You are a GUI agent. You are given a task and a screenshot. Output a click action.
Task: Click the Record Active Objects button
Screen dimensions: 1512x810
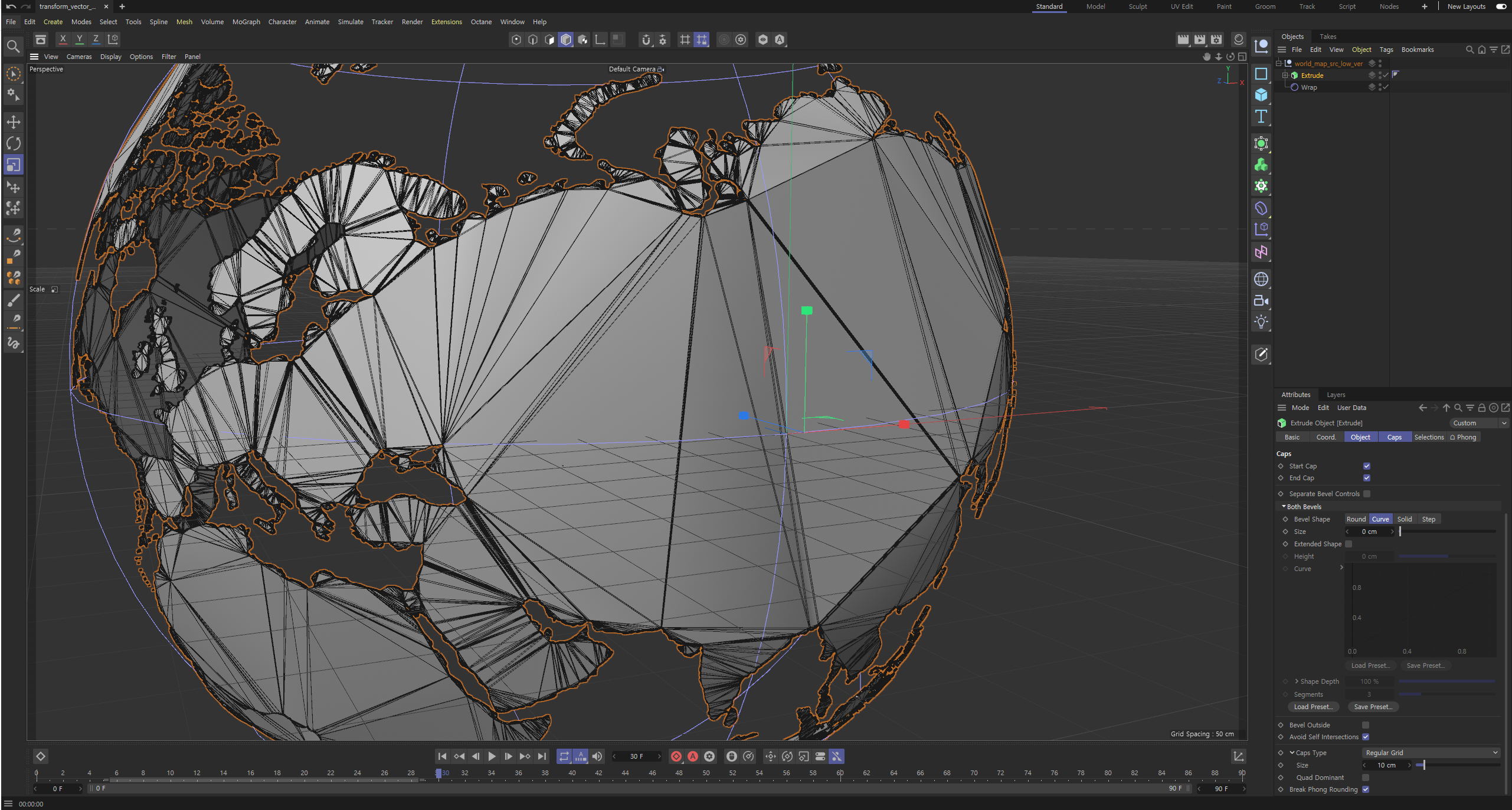676,756
